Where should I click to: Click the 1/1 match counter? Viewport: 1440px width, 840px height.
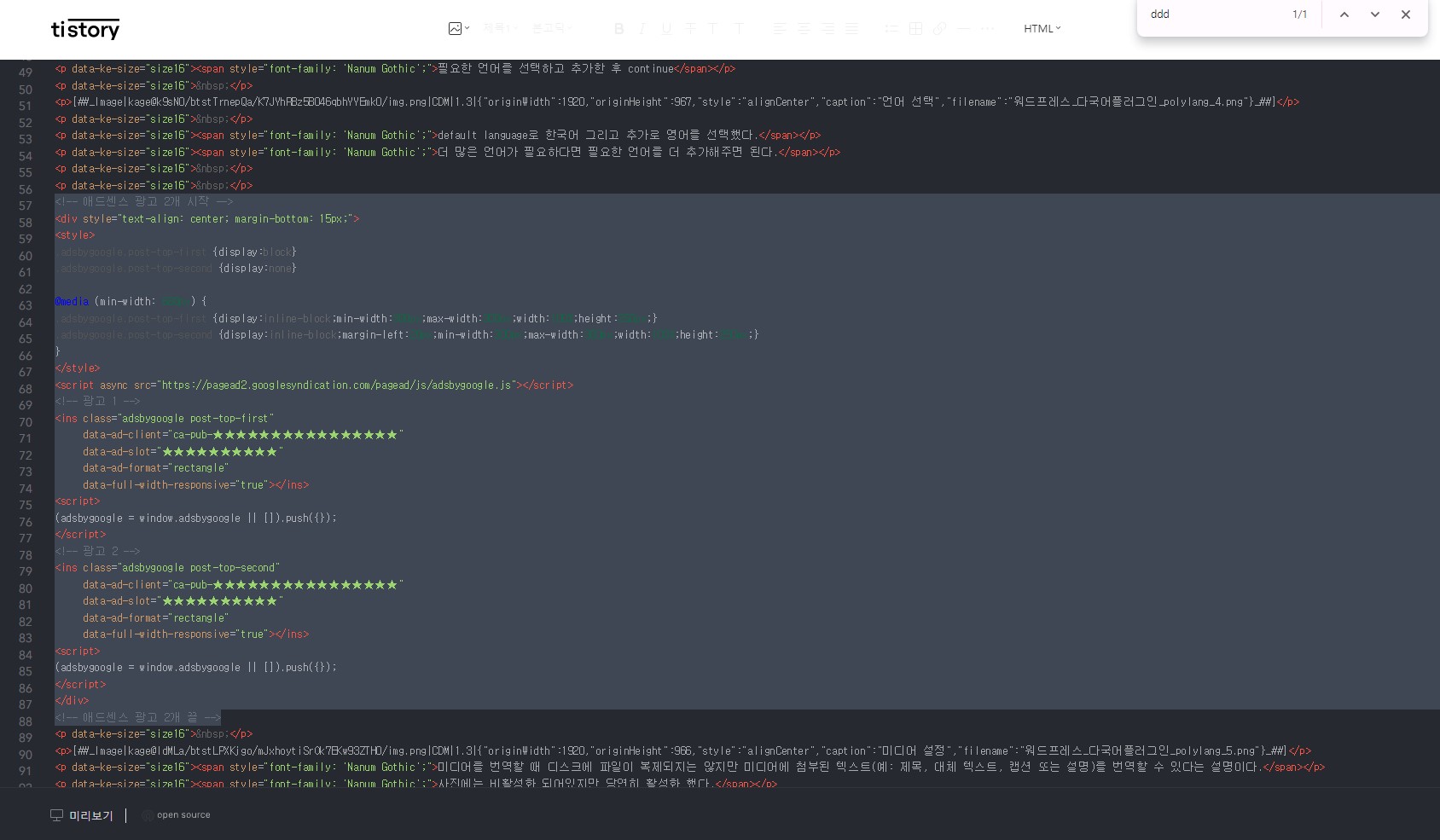(x=1299, y=14)
